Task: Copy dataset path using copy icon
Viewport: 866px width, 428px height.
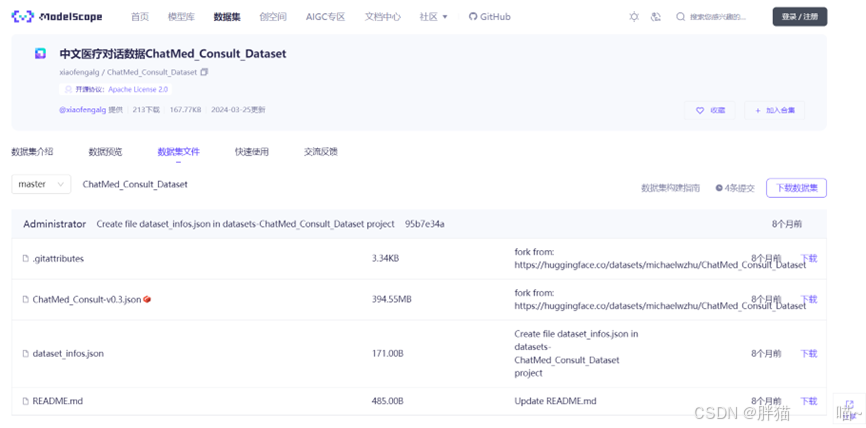Action: [204, 72]
